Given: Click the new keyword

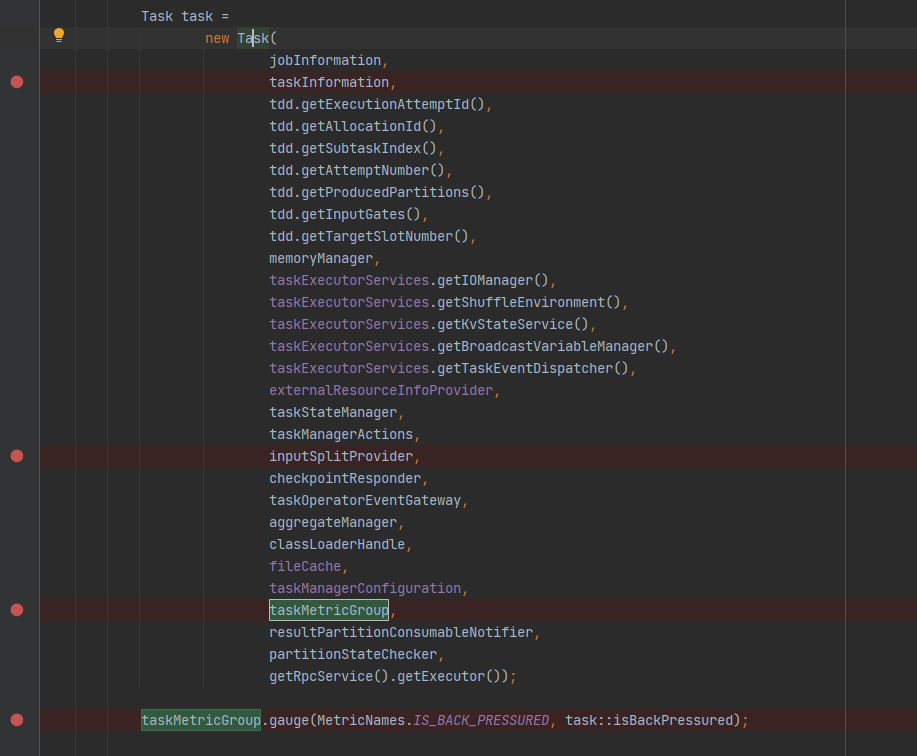Looking at the screenshot, I should [217, 39].
